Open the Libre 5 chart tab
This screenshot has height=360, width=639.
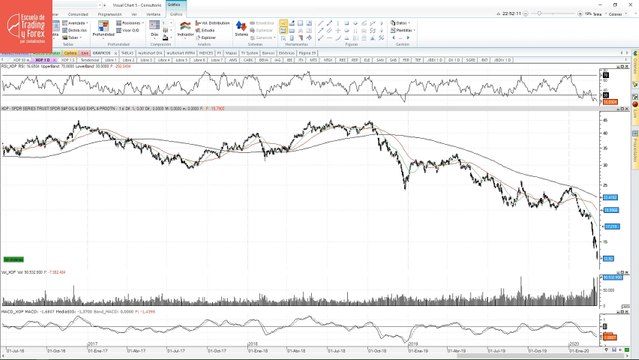(181, 60)
